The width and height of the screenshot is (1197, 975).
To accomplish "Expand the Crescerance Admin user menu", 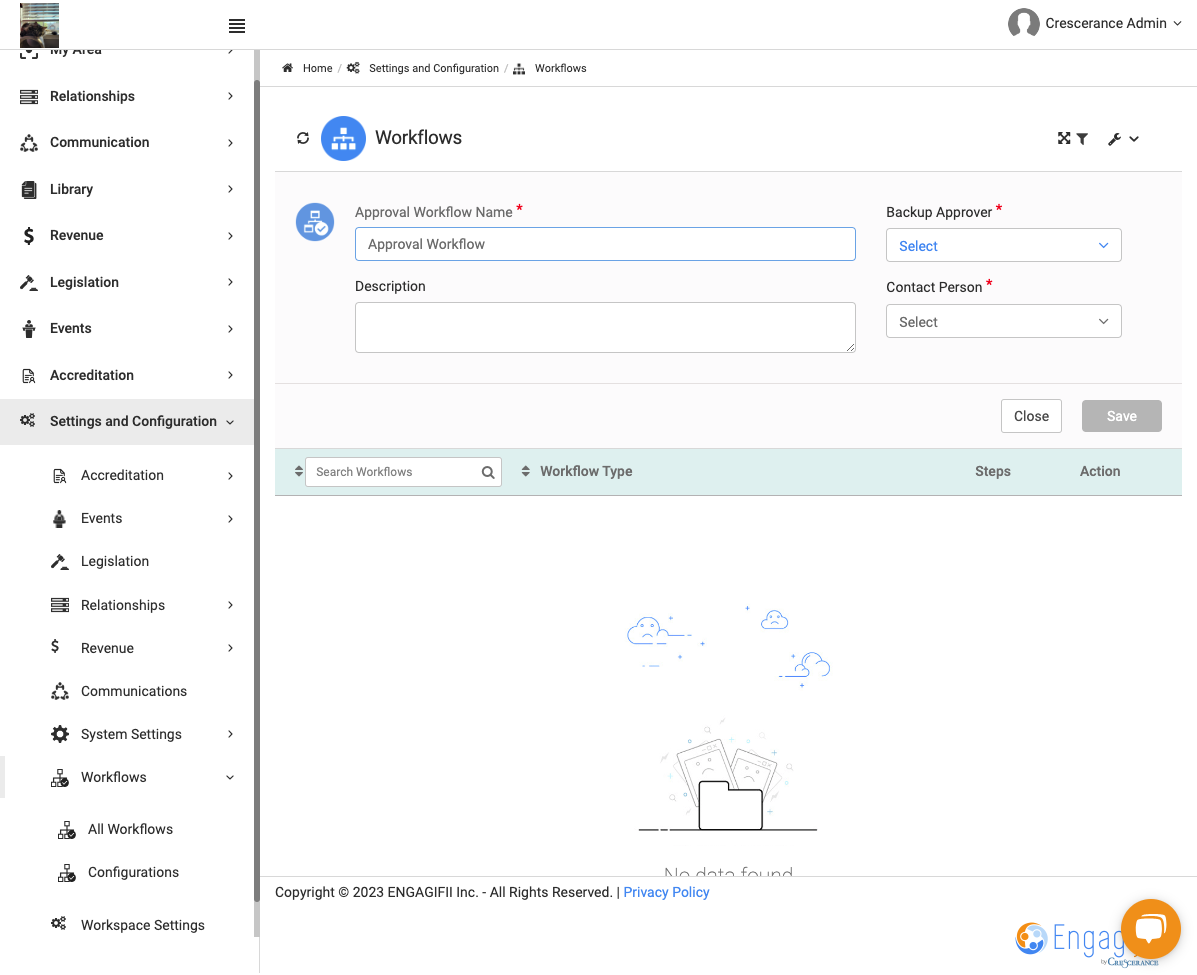I will point(1176,24).
